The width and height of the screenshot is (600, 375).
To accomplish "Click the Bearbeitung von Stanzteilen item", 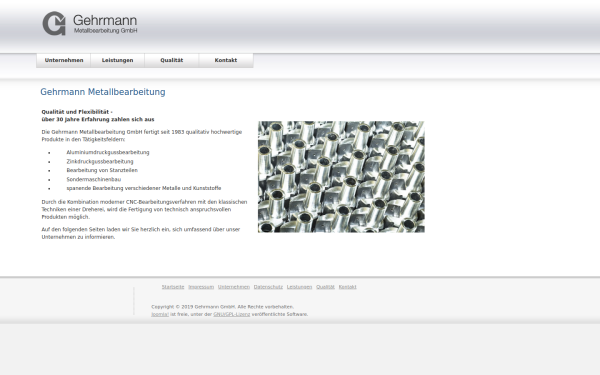I will pos(102,170).
